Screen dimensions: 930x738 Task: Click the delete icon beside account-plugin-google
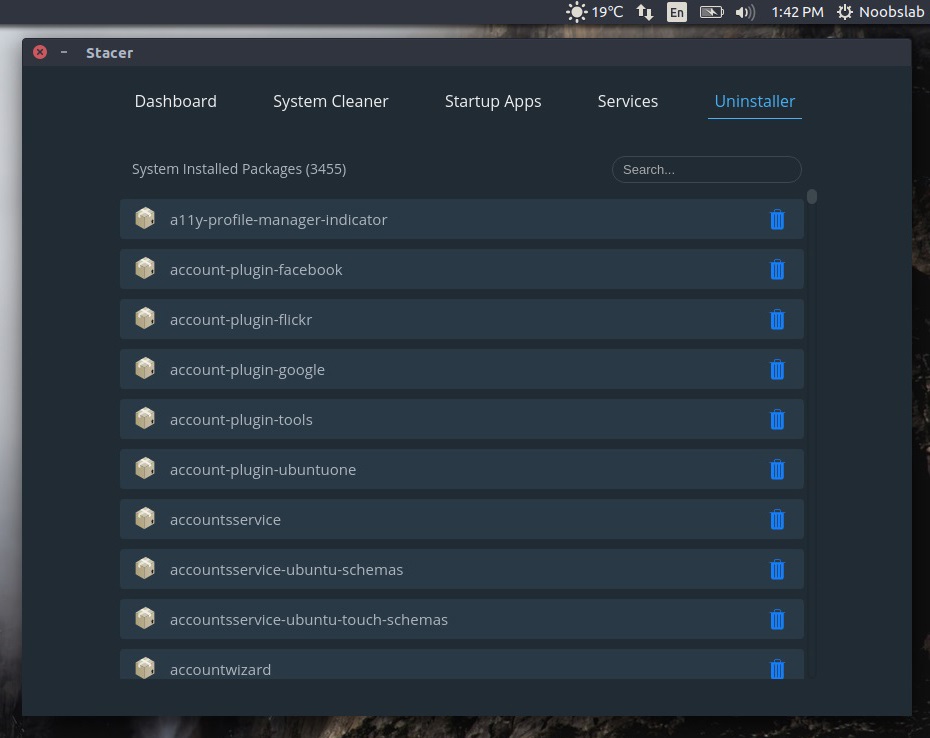tap(777, 369)
